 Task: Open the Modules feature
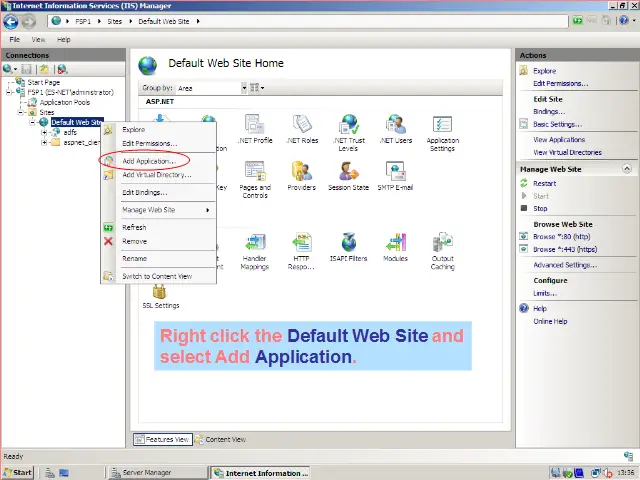point(395,247)
